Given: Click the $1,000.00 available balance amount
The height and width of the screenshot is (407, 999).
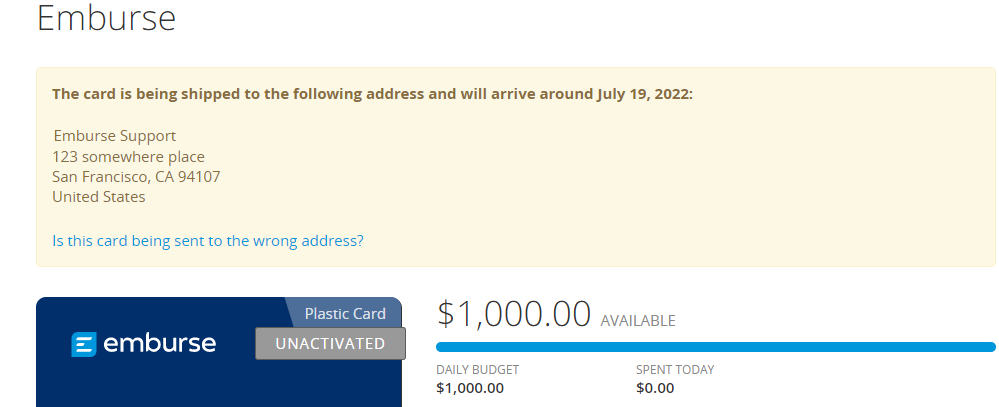Looking at the screenshot, I should point(514,314).
